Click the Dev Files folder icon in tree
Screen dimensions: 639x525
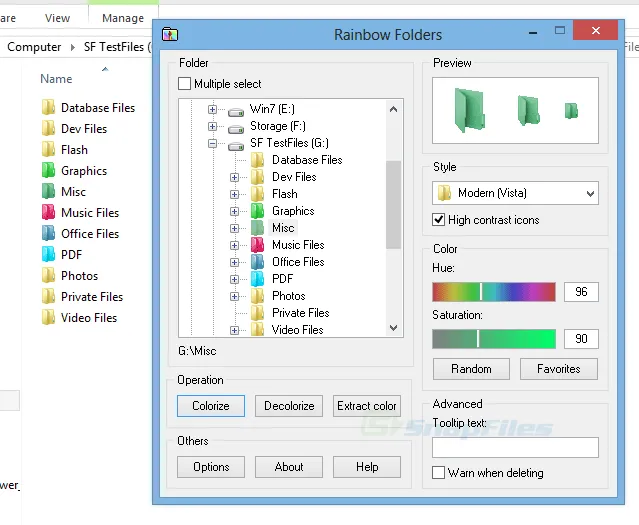(257, 177)
